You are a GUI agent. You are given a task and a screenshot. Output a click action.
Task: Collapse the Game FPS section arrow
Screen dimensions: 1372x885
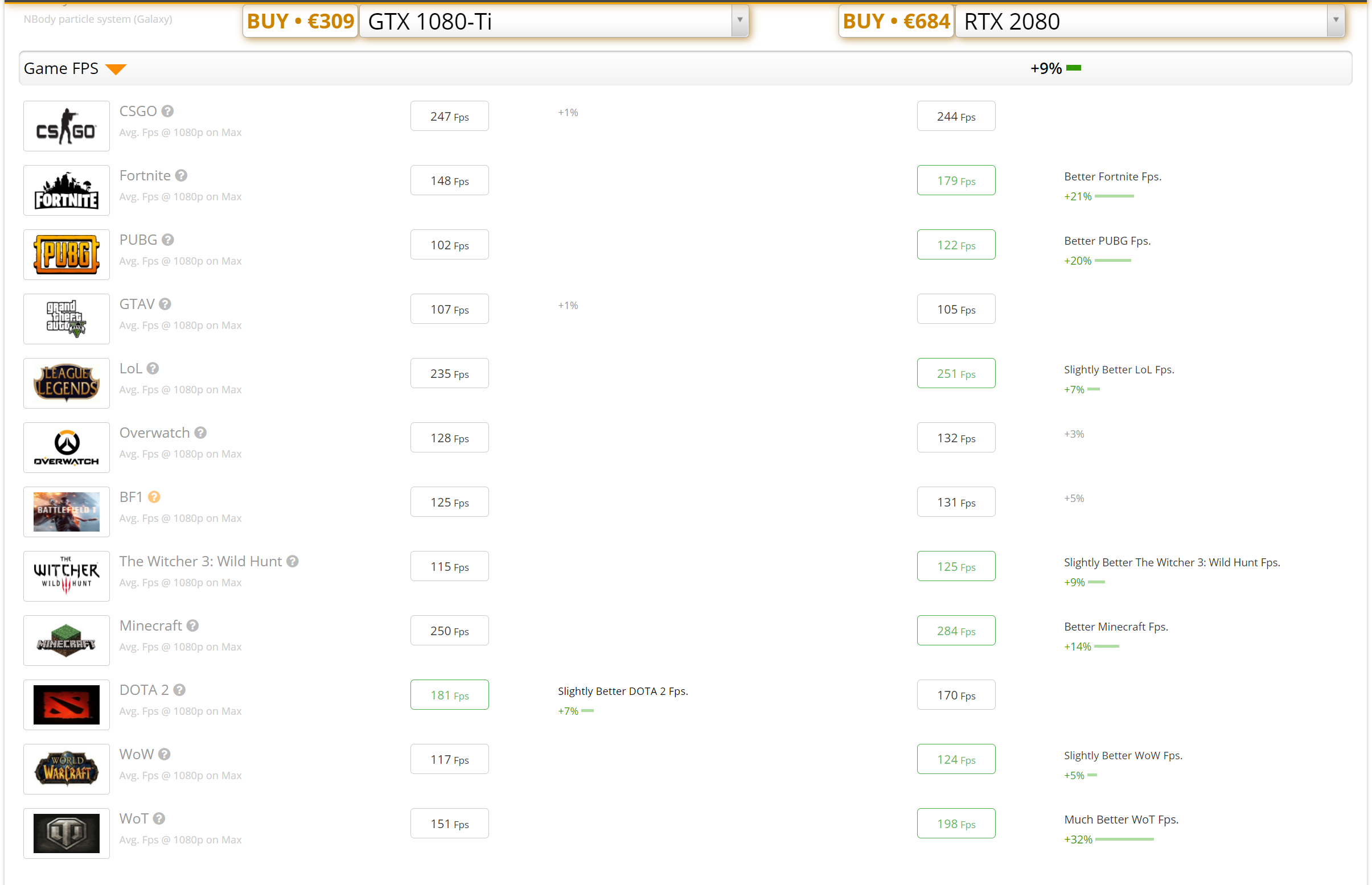116,69
